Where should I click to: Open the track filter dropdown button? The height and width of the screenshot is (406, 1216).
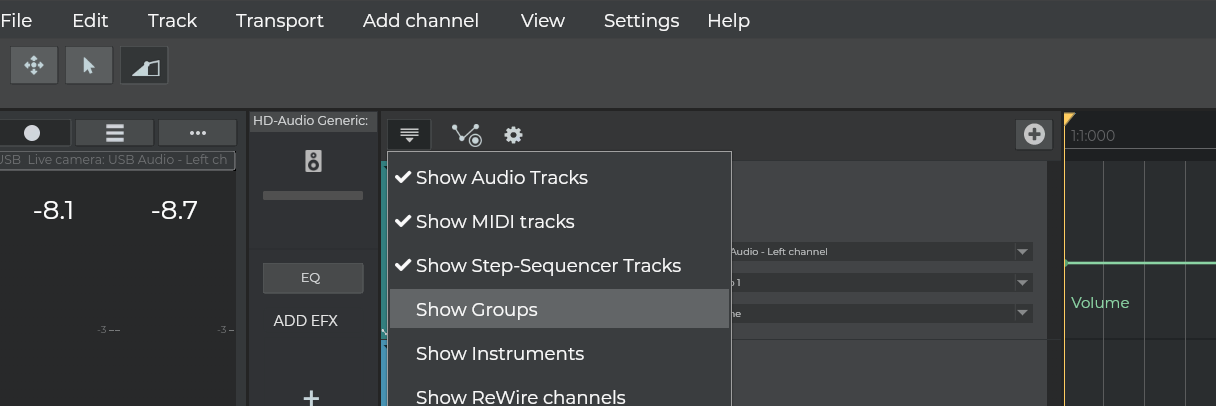tap(409, 134)
